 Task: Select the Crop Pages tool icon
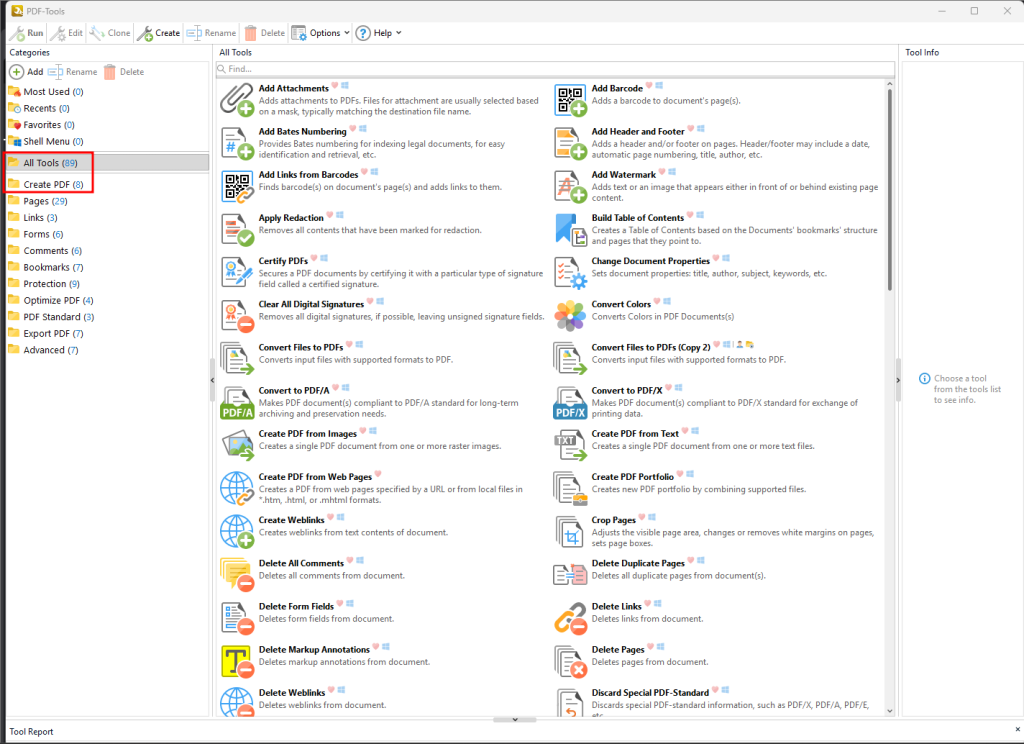pos(570,532)
